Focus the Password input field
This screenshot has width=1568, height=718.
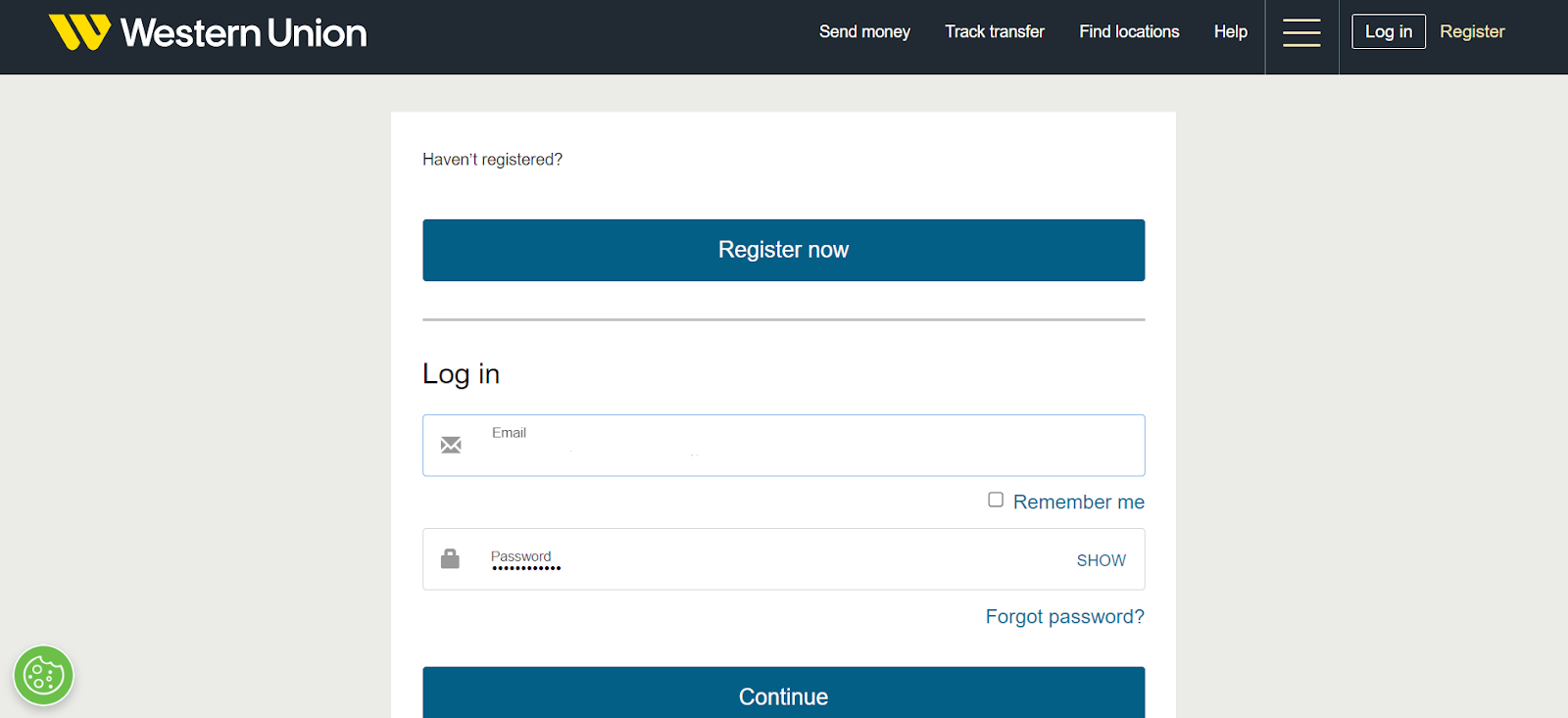click(x=784, y=559)
